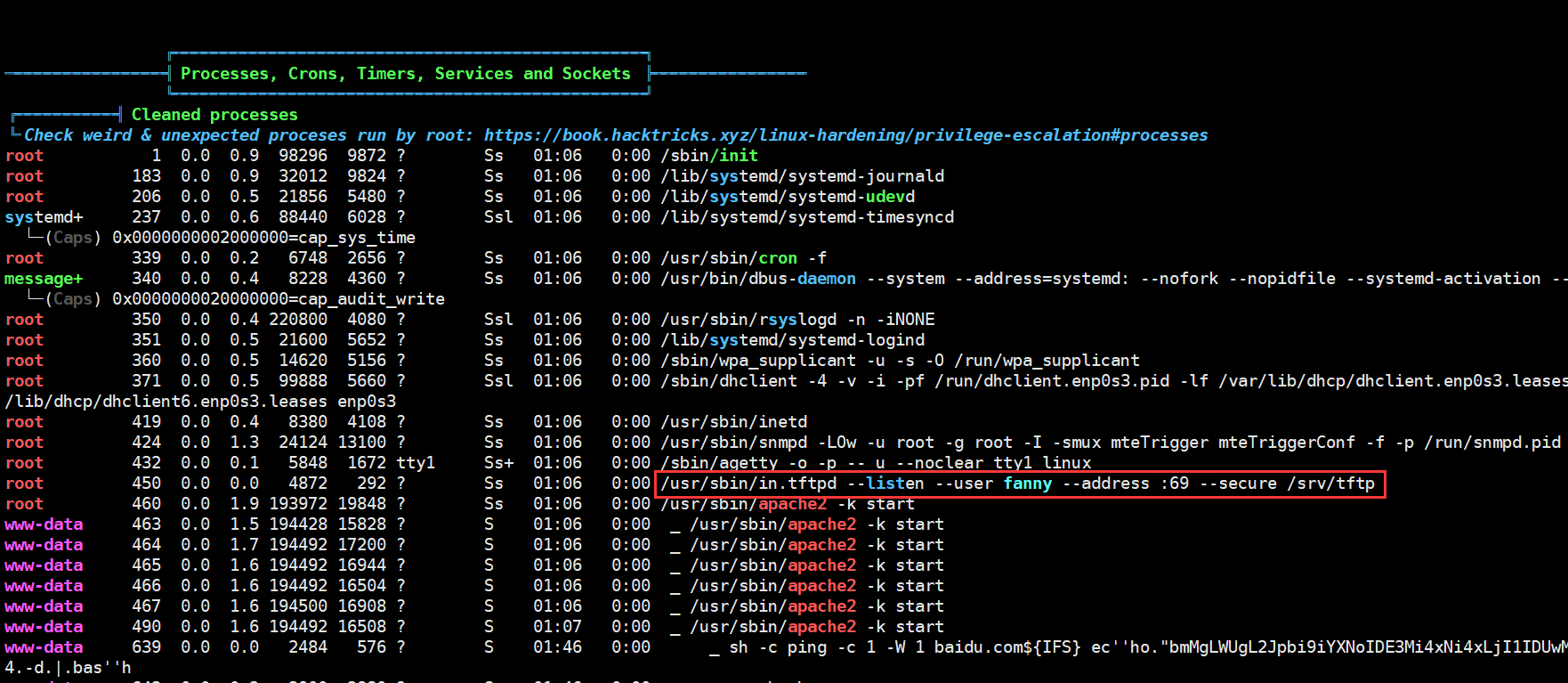Click PID 450 of the tftpd process
The image size is (1568, 683).
(146, 484)
